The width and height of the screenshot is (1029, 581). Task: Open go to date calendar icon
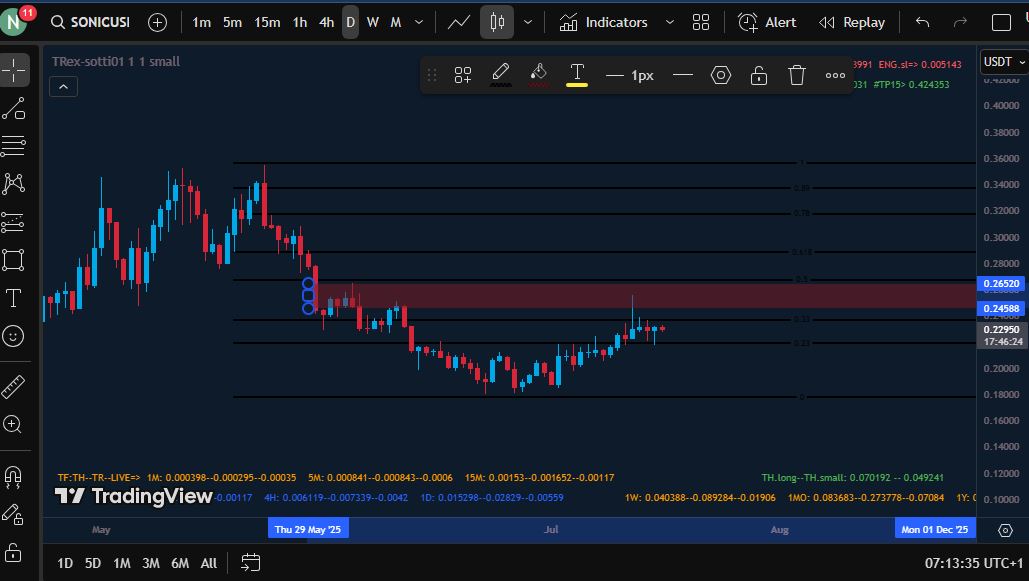pyautogui.click(x=251, y=563)
